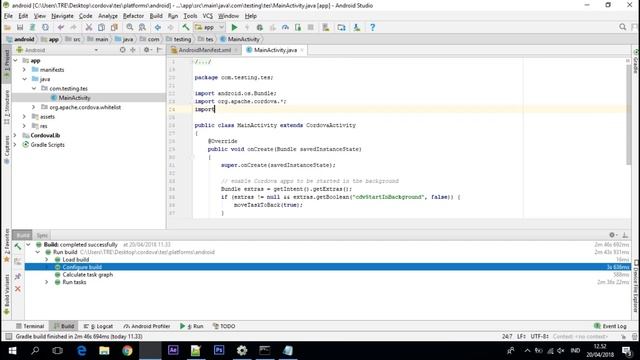Open the Gradle side panel
Screen dimensions: 640x360
[x=636, y=62]
